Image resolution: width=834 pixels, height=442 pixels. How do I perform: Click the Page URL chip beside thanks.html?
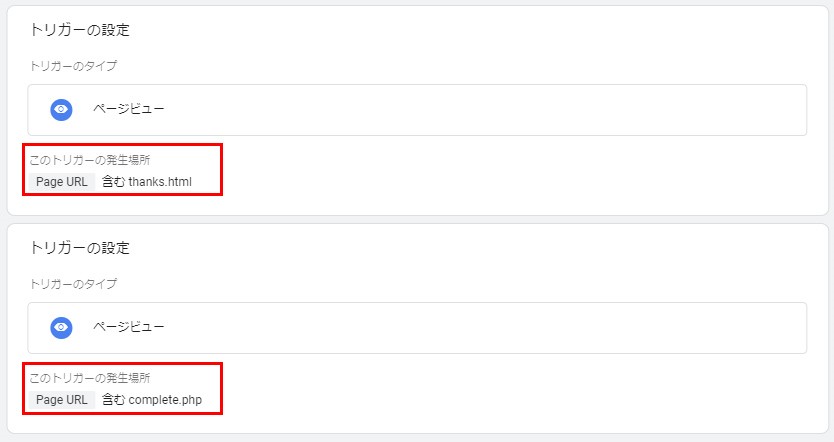[62, 182]
